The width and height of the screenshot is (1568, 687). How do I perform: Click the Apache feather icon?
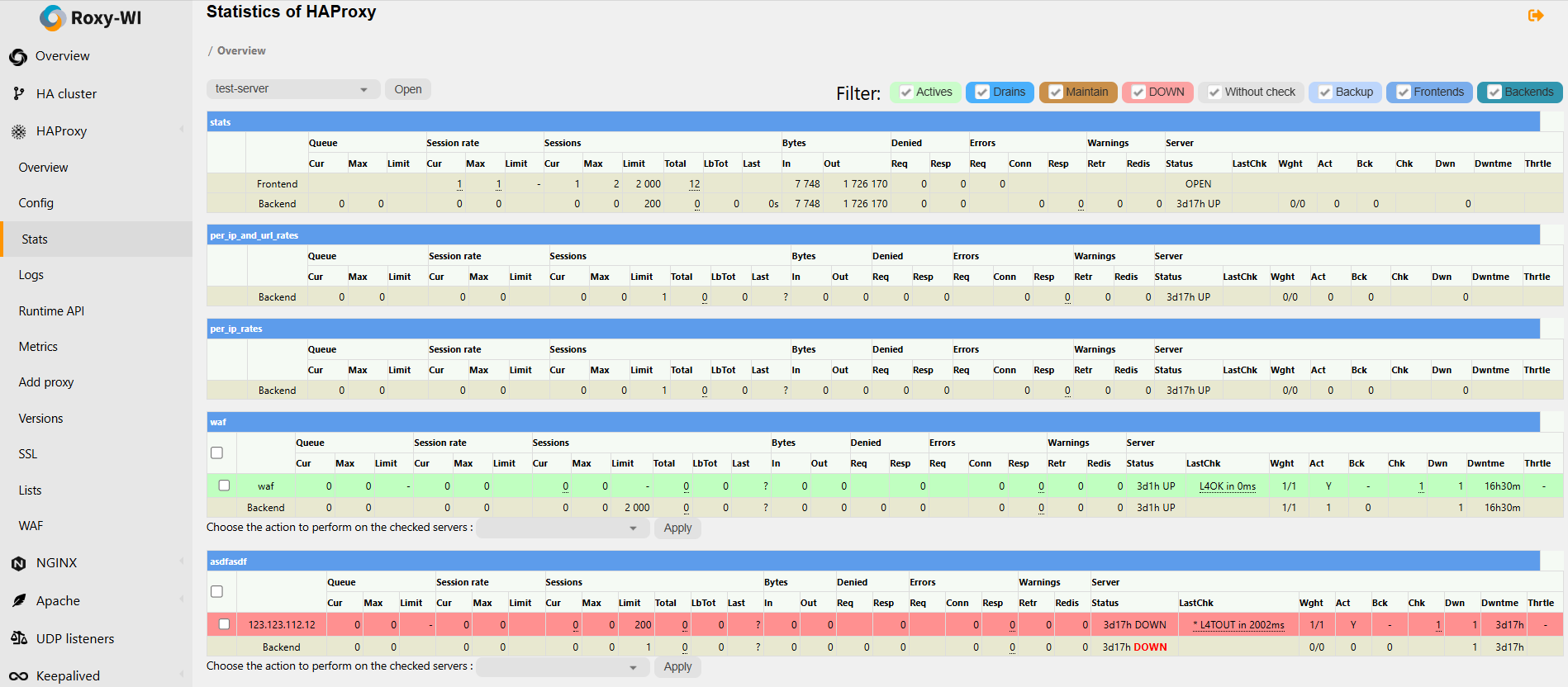click(18, 601)
